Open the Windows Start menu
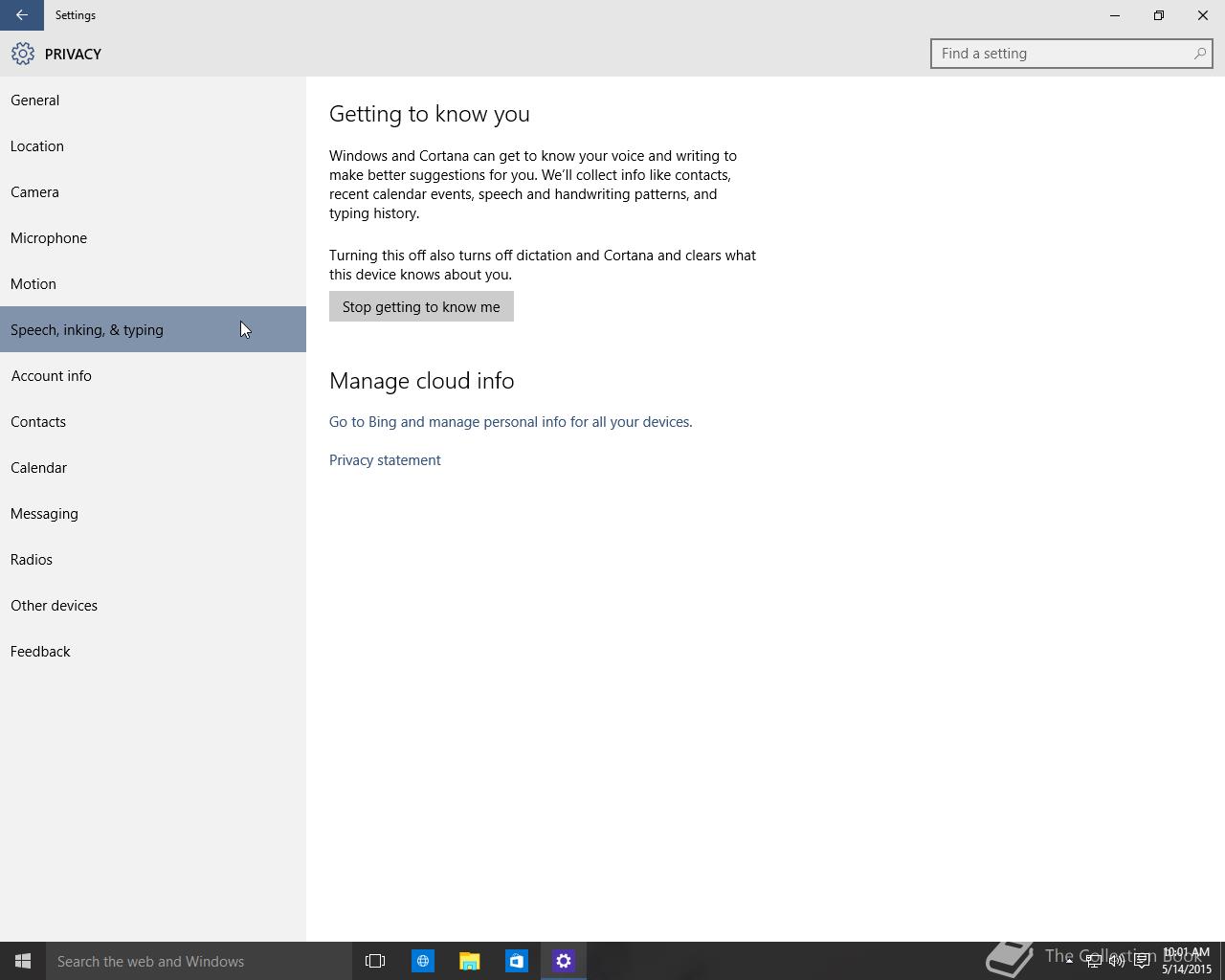 (23, 961)
